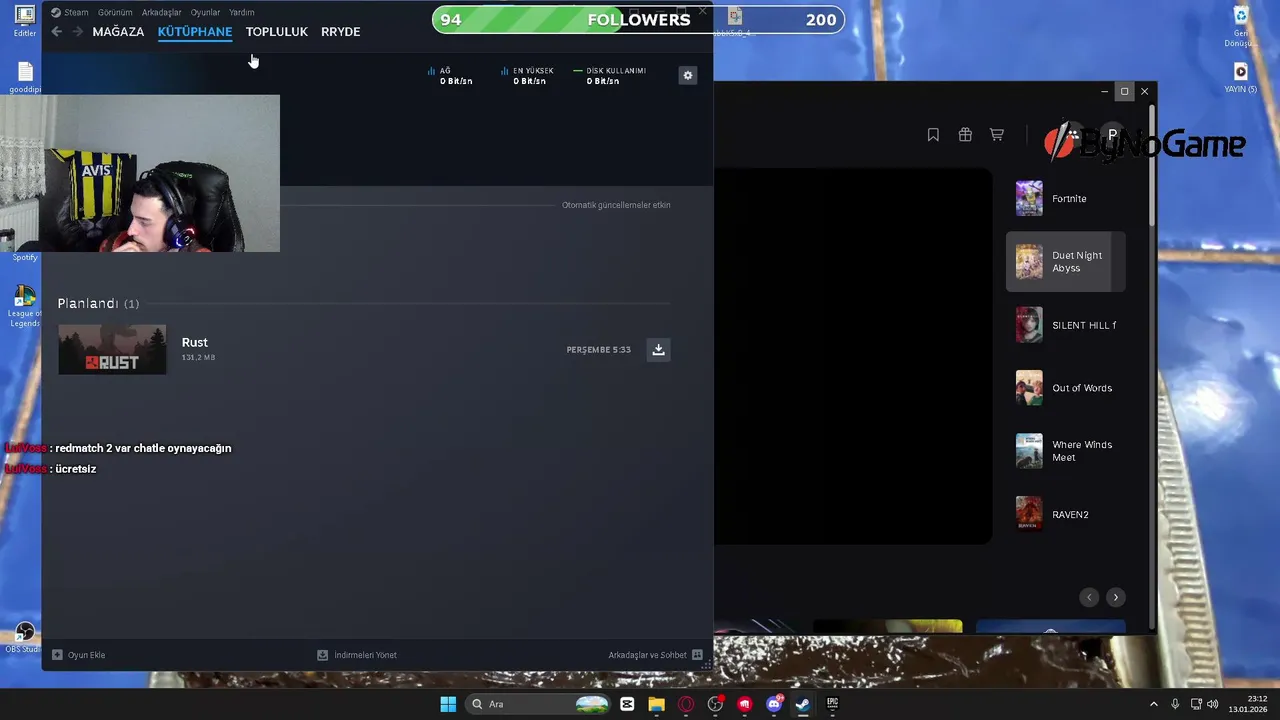Click the Rust game title
Image resolution: width=1280 pixels, height=720 pixels.
(195, 342)
